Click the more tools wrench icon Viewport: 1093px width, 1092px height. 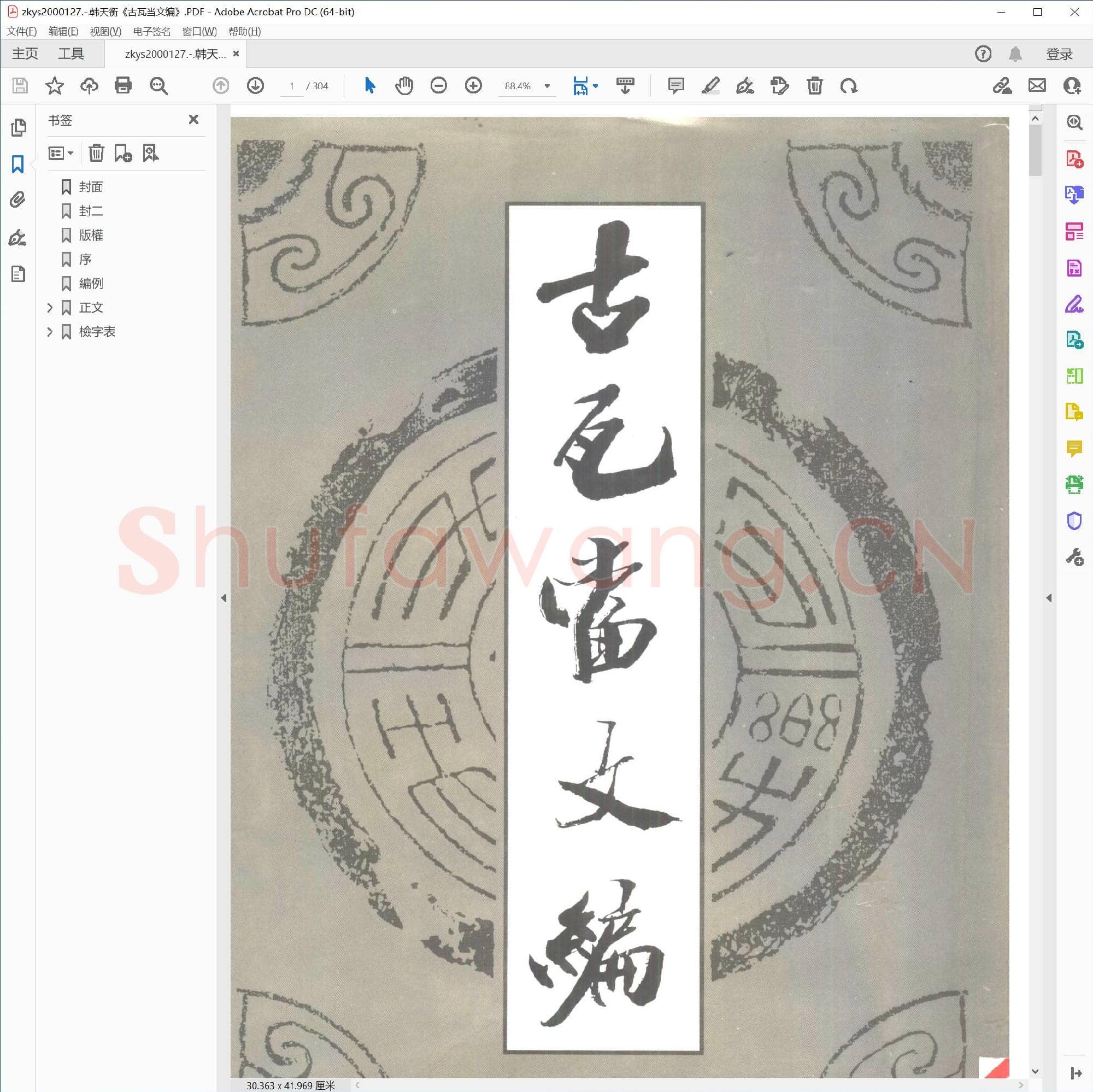click(1074, 557)
